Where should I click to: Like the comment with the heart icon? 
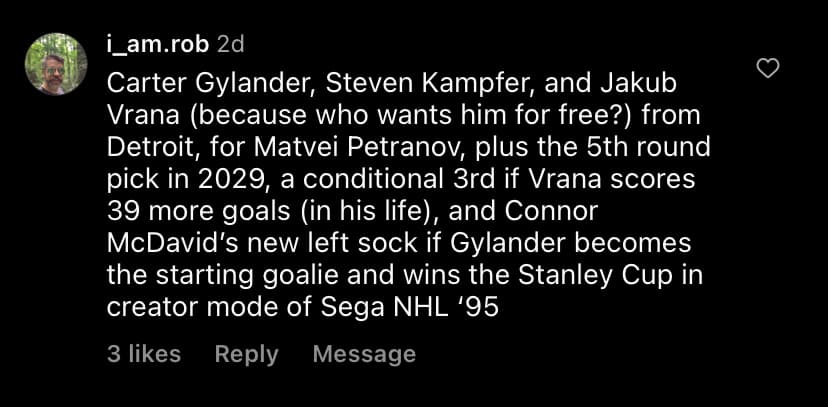768,68
